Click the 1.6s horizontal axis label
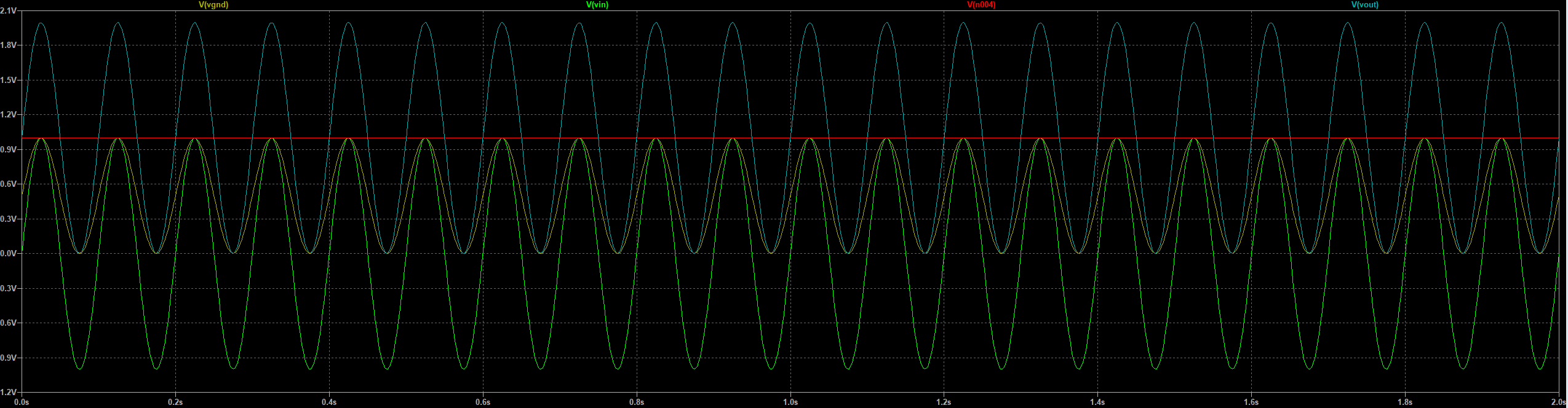The image size is (1568, 408). tap(1251, 402)
